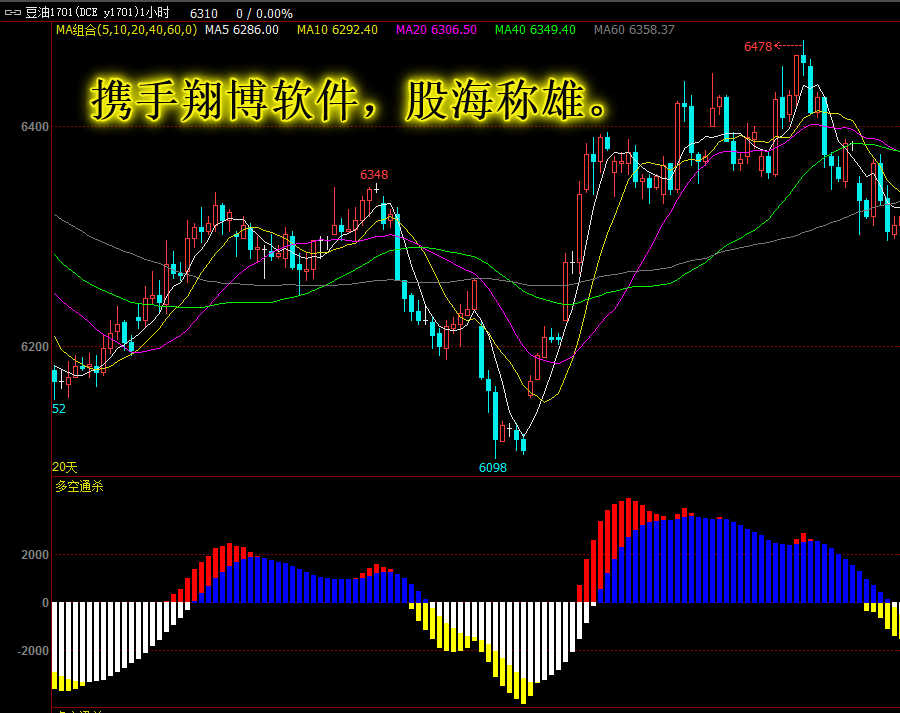This screenshot has height=713, width=900.
Task: Click the latest price 6310 in header
Action: tap(204, 13)
